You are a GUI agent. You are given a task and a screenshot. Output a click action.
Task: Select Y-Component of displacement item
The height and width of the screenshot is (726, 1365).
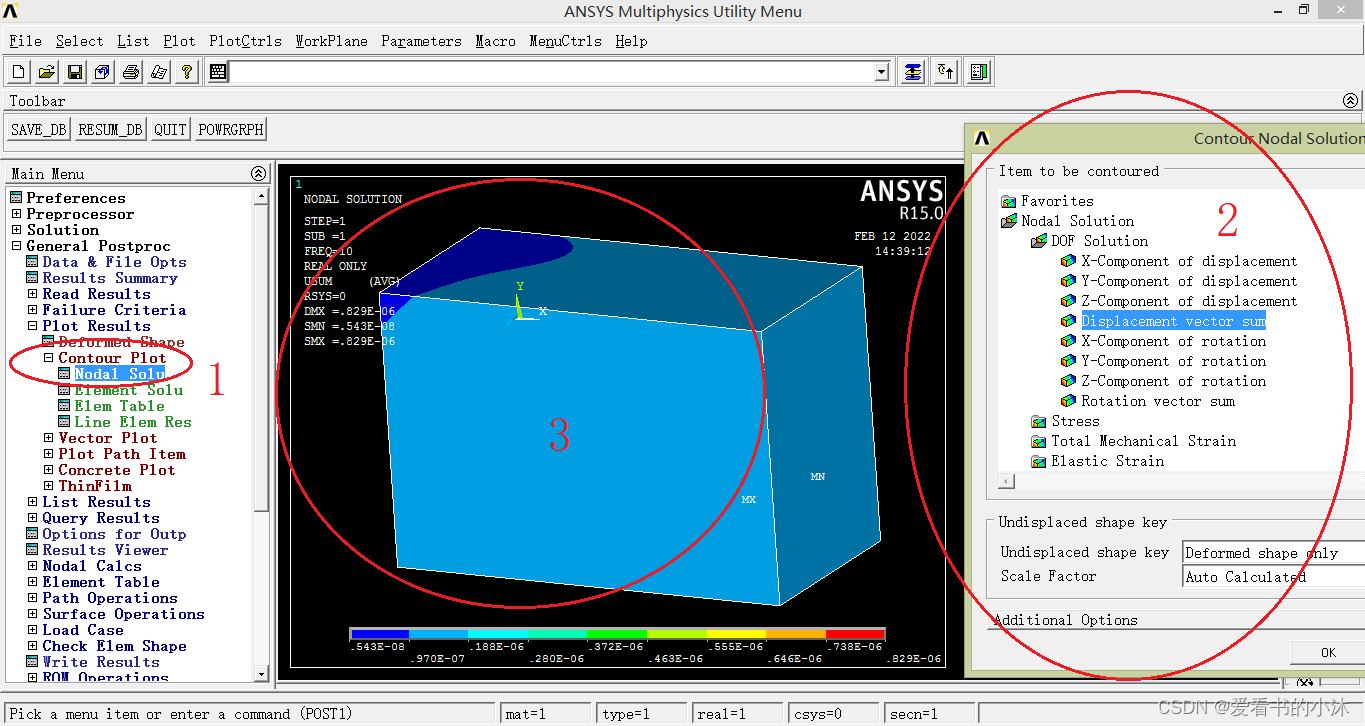(x=1188, y=281)
